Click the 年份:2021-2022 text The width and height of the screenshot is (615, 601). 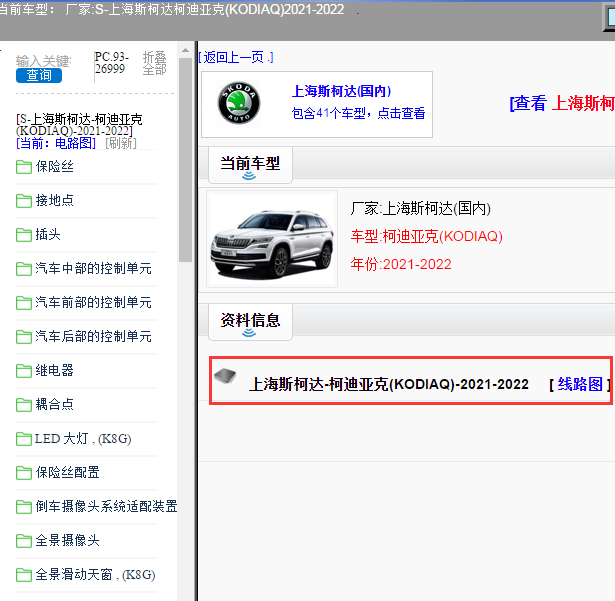tap(401, 264)
